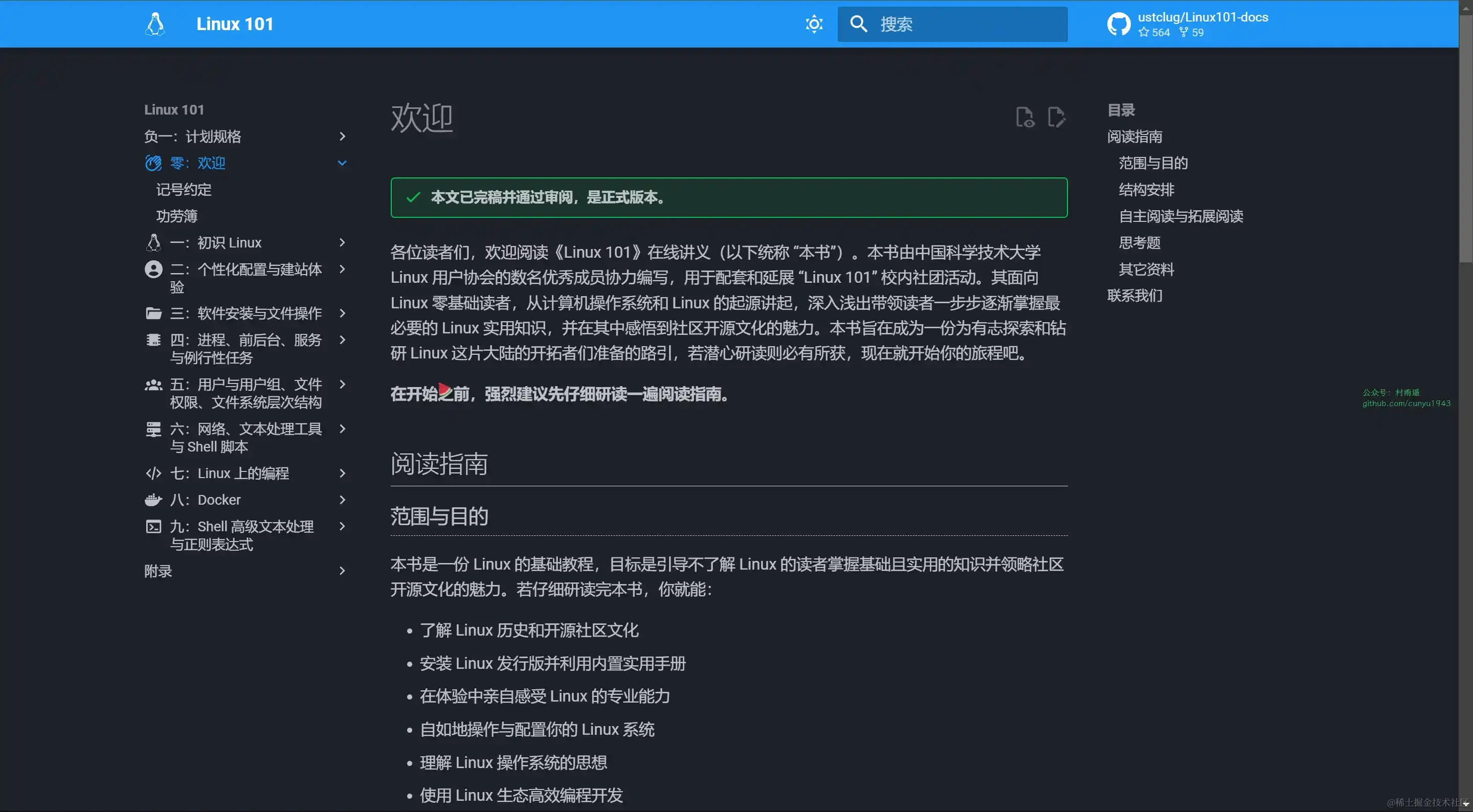1473x812 pixels.
Task: Open the GitHub octocat icon link
Action: click(1119, 24)
